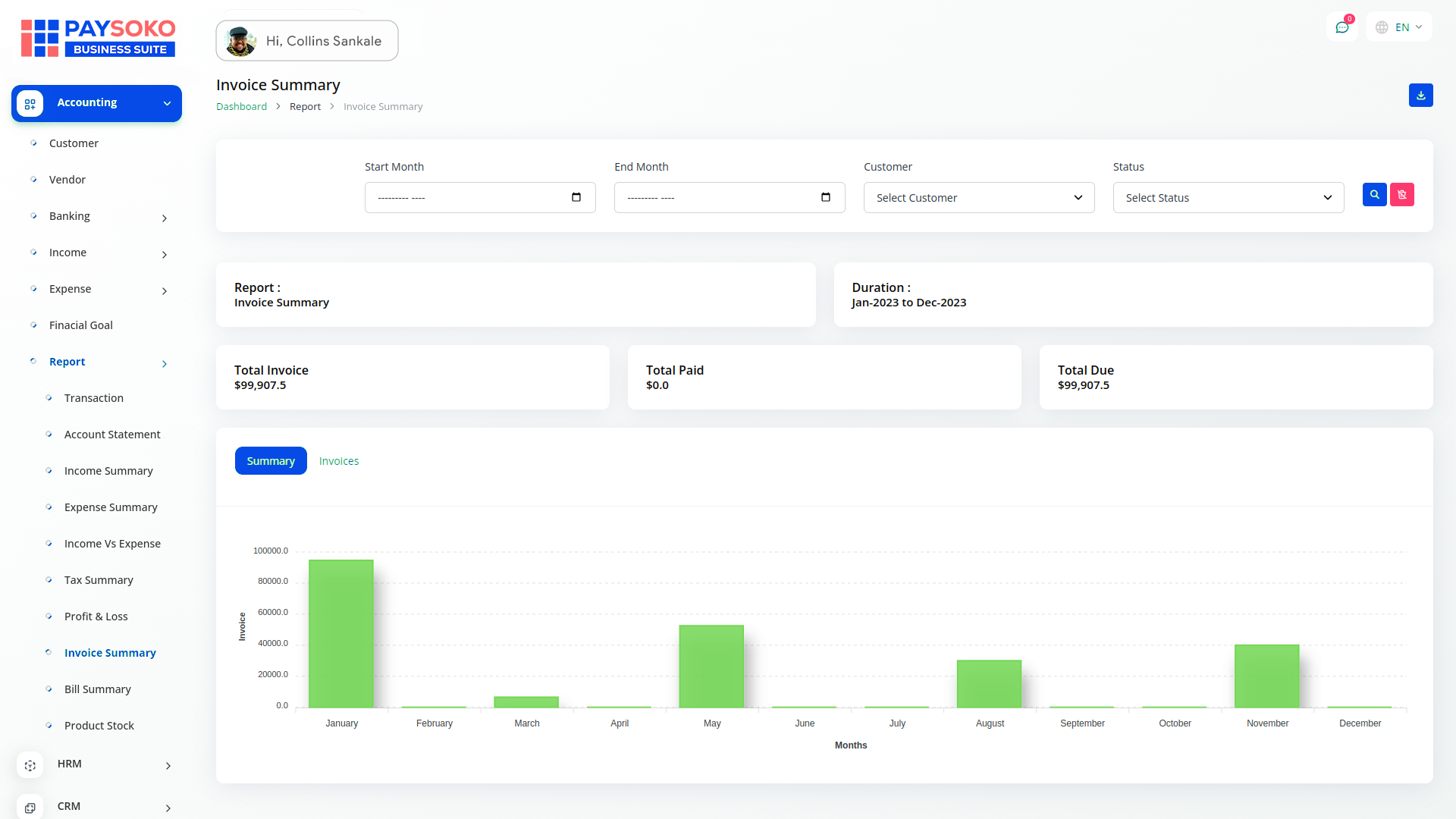Click the January green chart bar
Screen dimensions: 1456x819
pyautogui.click(x=341, y=633)
